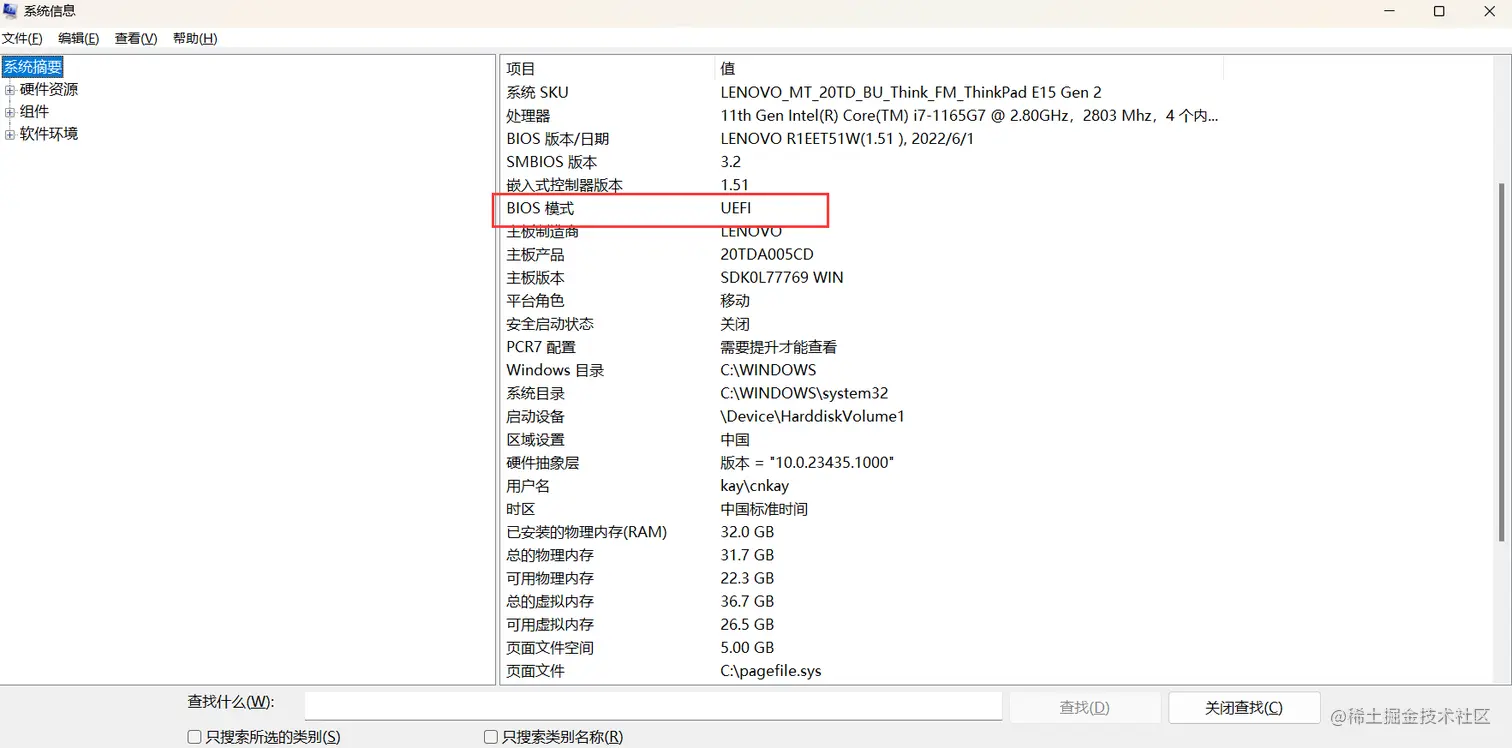Click the C:\pagefile.sys value
This screenshot has height=748, width=1512.
(771, 671)
